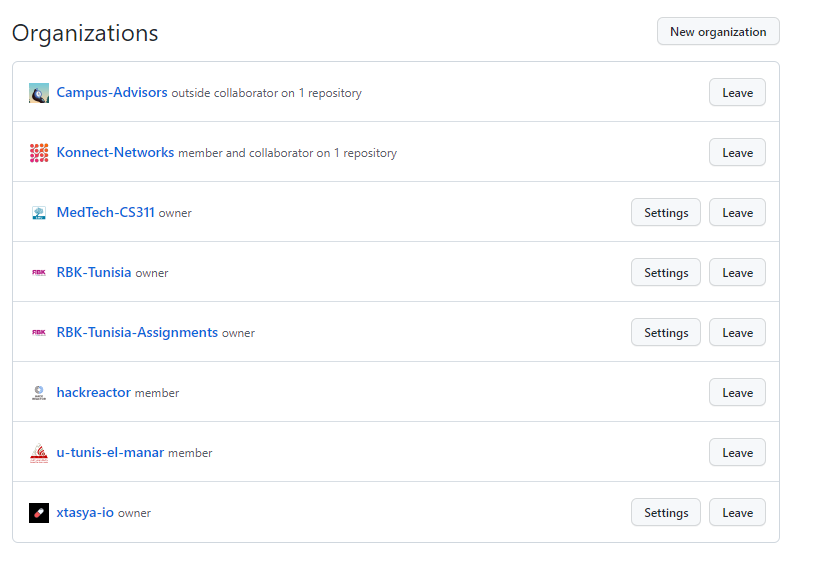
Task: Click the Konnect-Networks red dotted avatar
Action: 39,153
